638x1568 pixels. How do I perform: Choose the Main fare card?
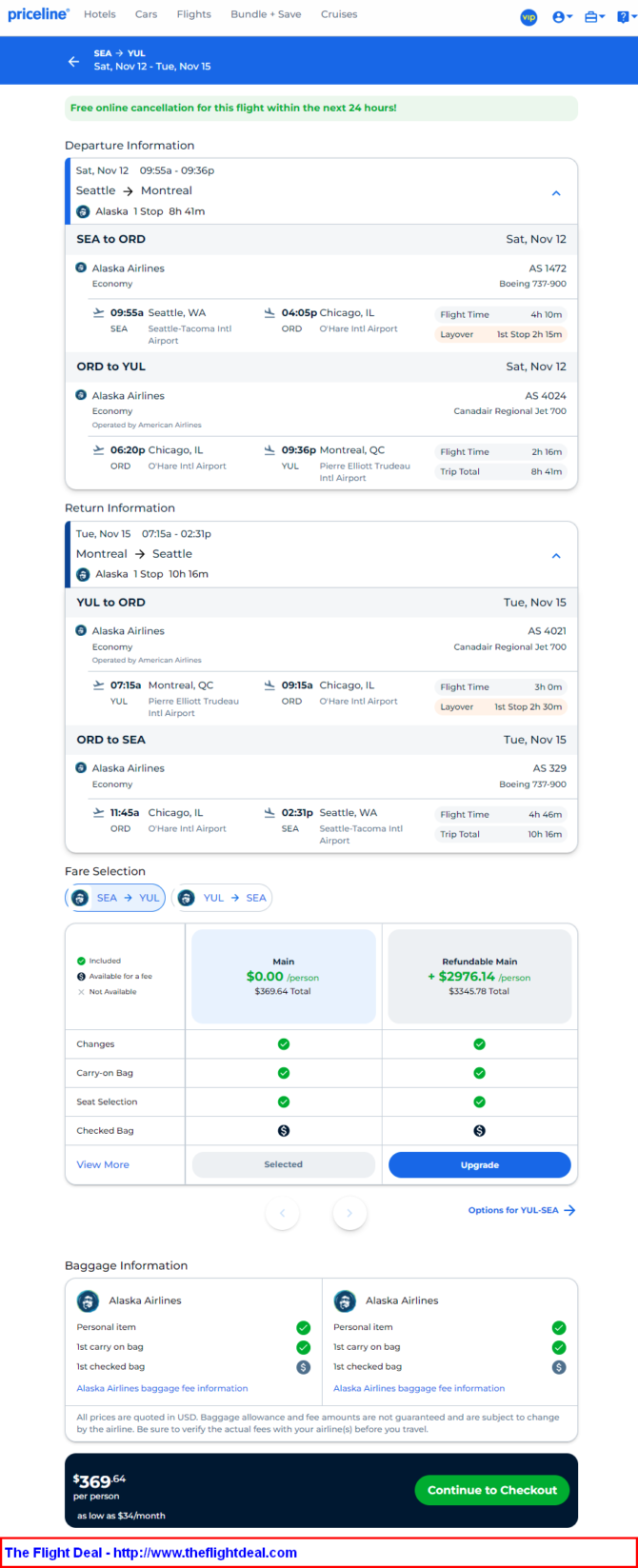(284, 976)
